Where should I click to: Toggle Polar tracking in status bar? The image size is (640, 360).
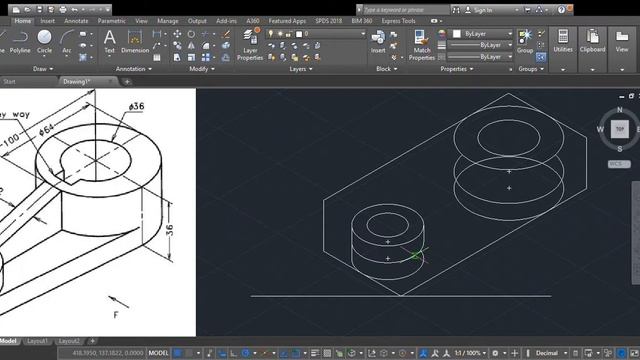[x=246, y=353]
